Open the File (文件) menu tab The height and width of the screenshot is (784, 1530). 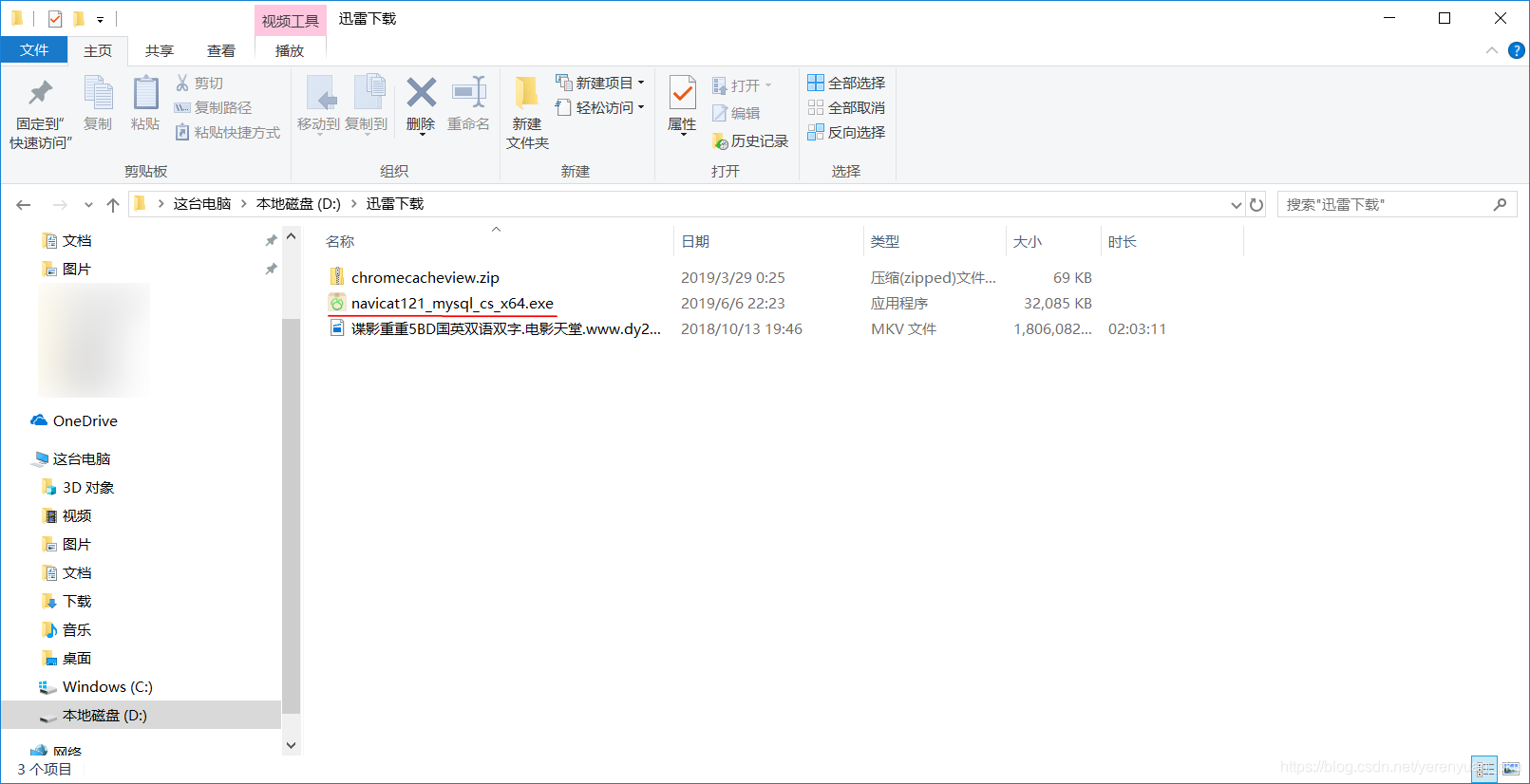coord(34,50)
